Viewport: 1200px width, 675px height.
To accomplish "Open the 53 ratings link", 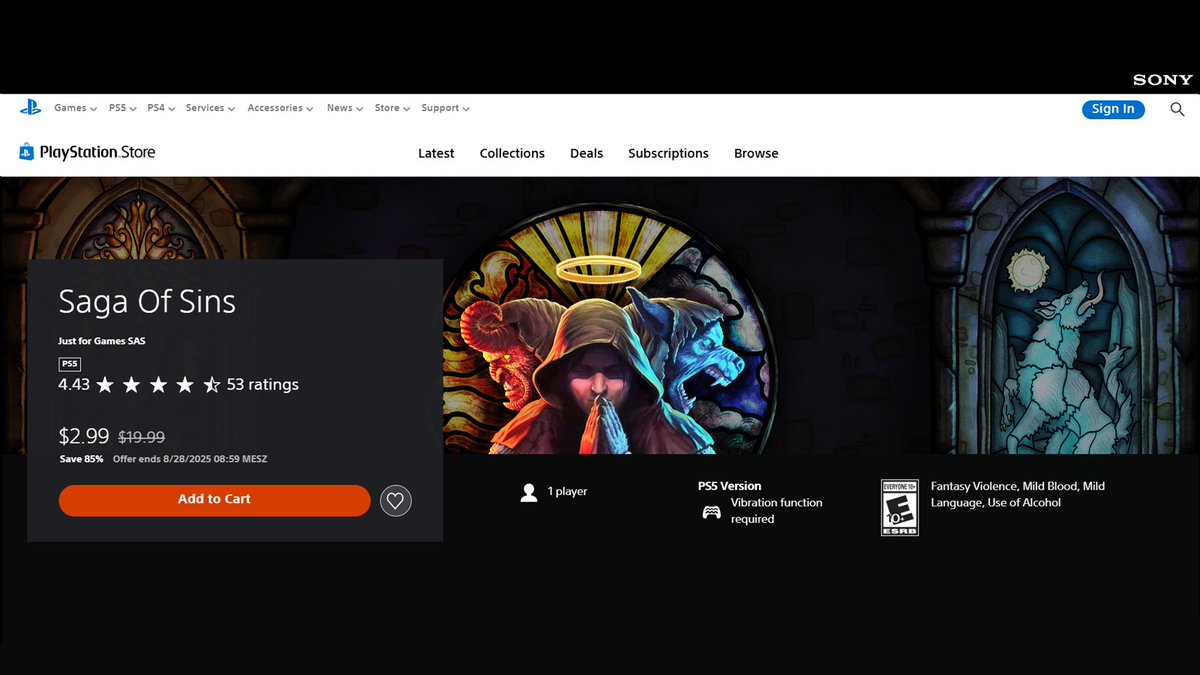I will 263,385.
